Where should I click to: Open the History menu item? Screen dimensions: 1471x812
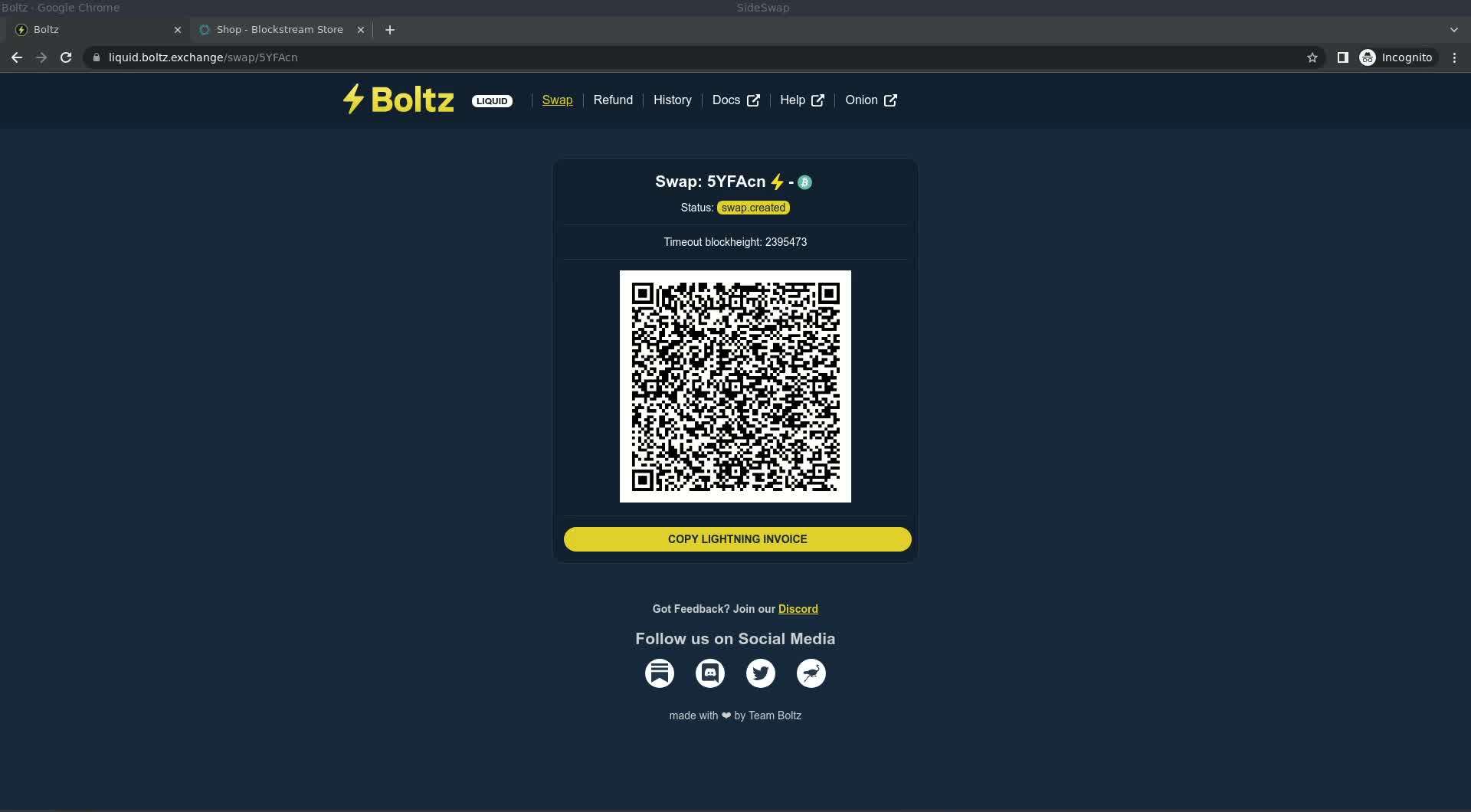click(x=672, y=100)
